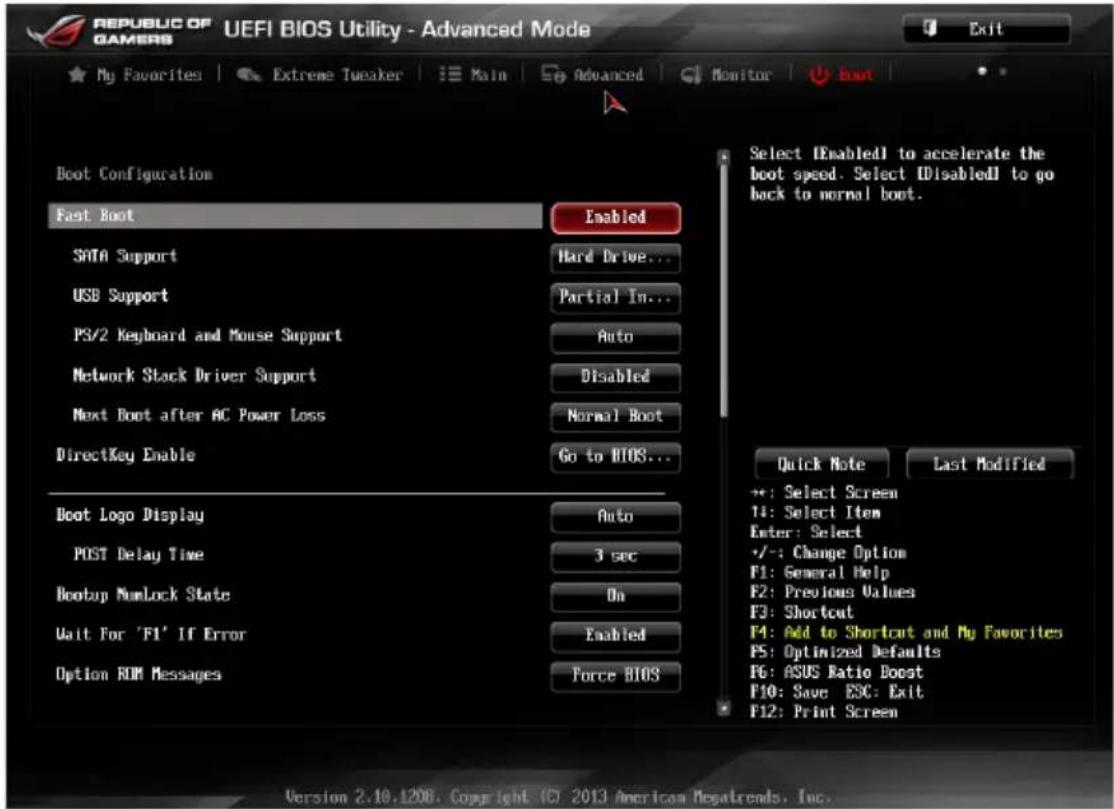
Task: Open the My Favorites tab
Action: pos(135,75)
